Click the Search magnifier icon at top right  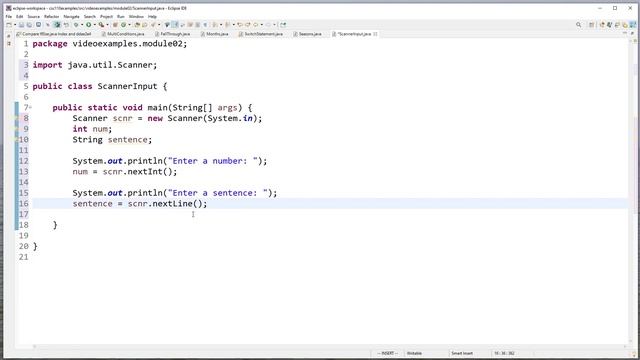578,25
